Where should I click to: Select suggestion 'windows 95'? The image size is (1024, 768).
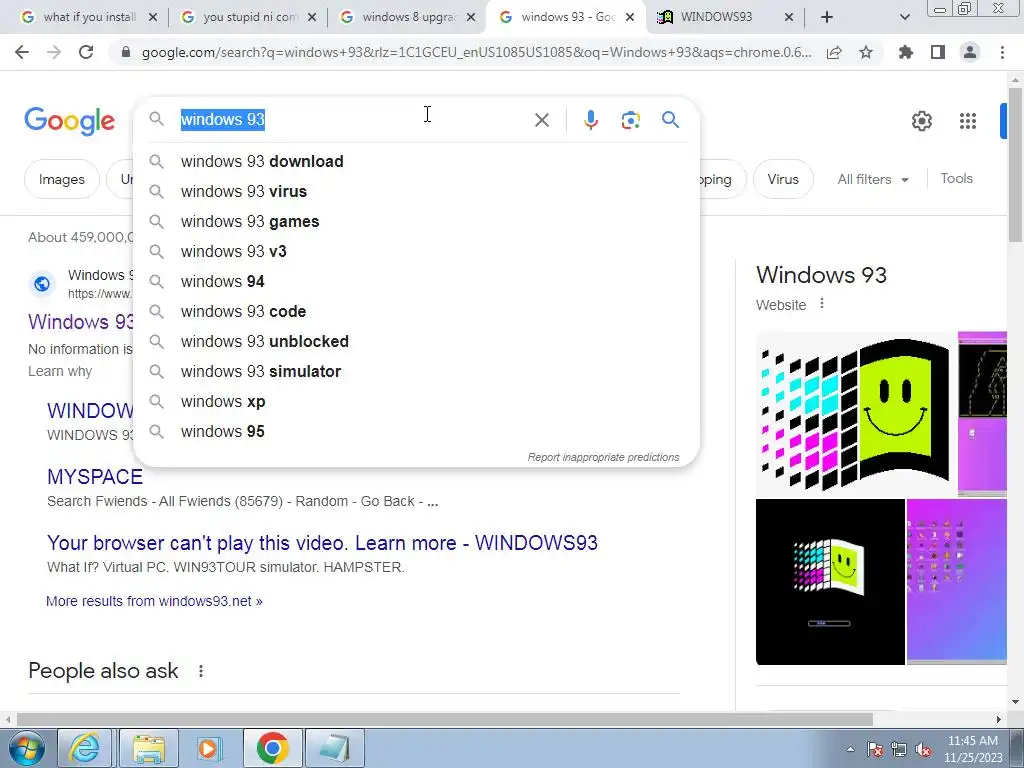[416, 432]
